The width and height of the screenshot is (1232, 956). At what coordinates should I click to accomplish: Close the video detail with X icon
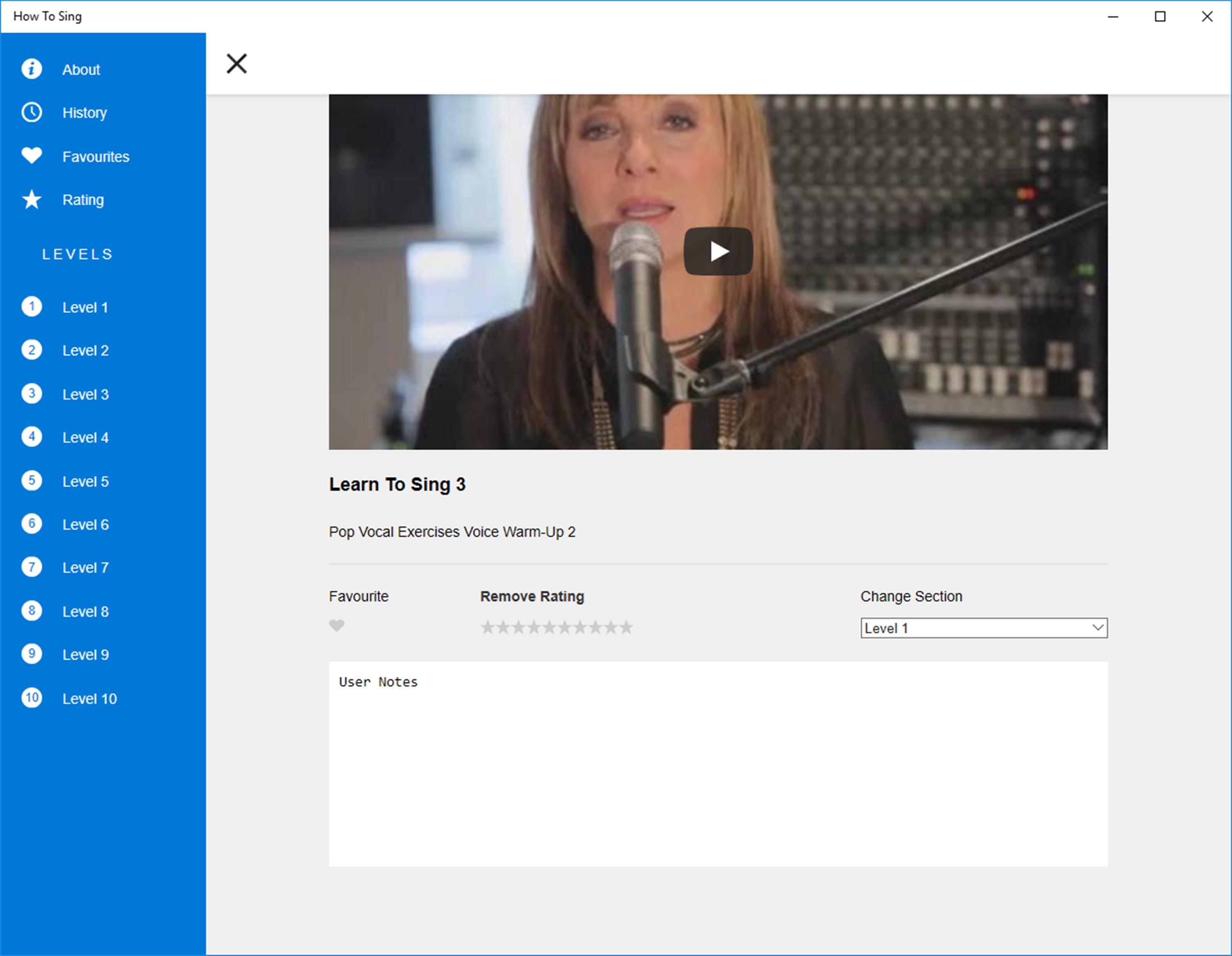[x=237, y=64]
